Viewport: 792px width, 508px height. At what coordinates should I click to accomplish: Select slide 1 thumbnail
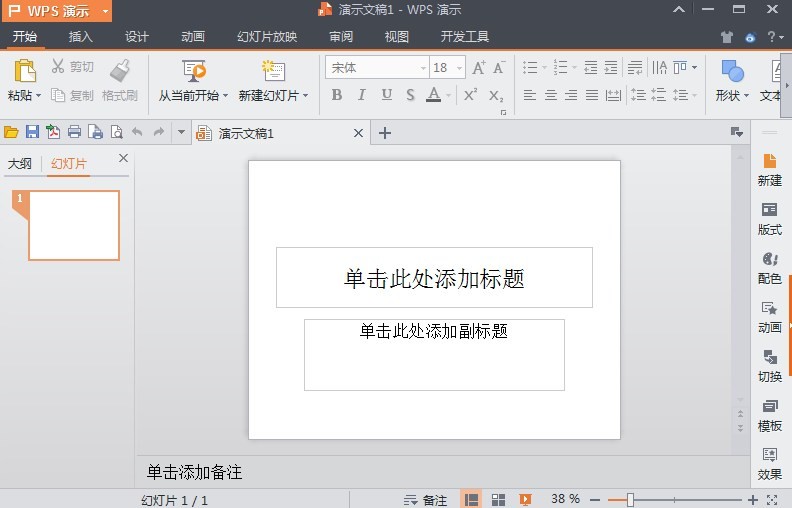(x=73, y=225)
